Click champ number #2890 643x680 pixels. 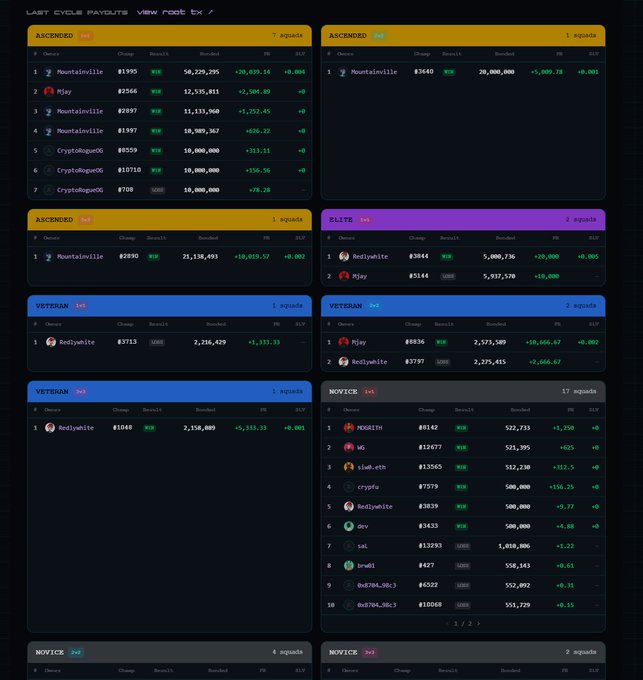129,256
